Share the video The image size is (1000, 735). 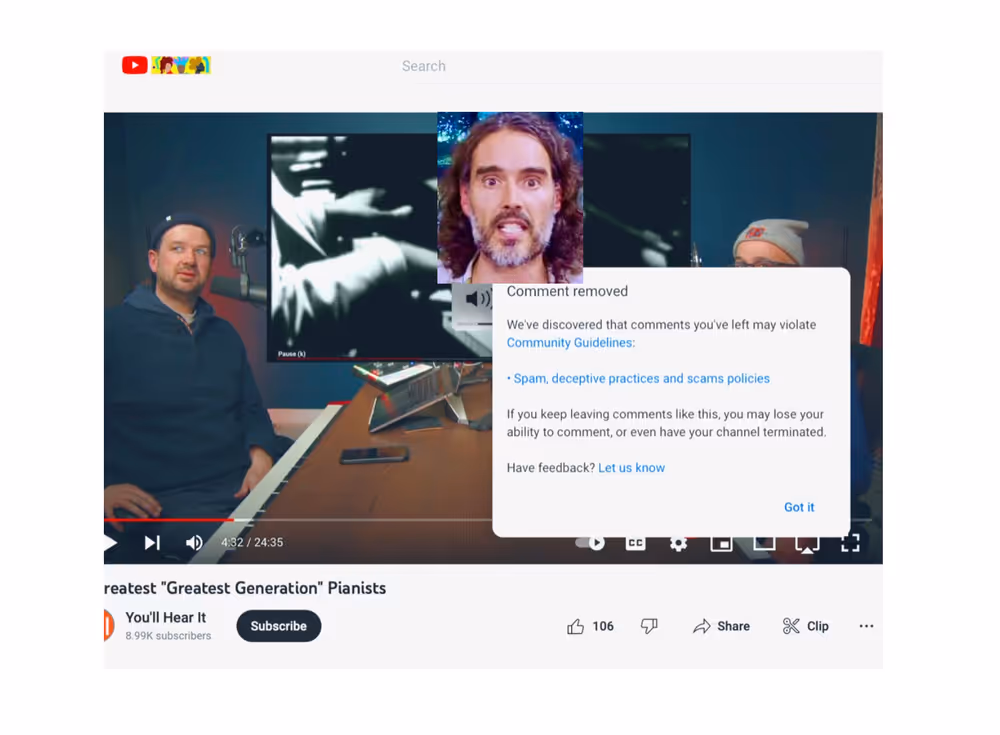(x=721, y=626)
